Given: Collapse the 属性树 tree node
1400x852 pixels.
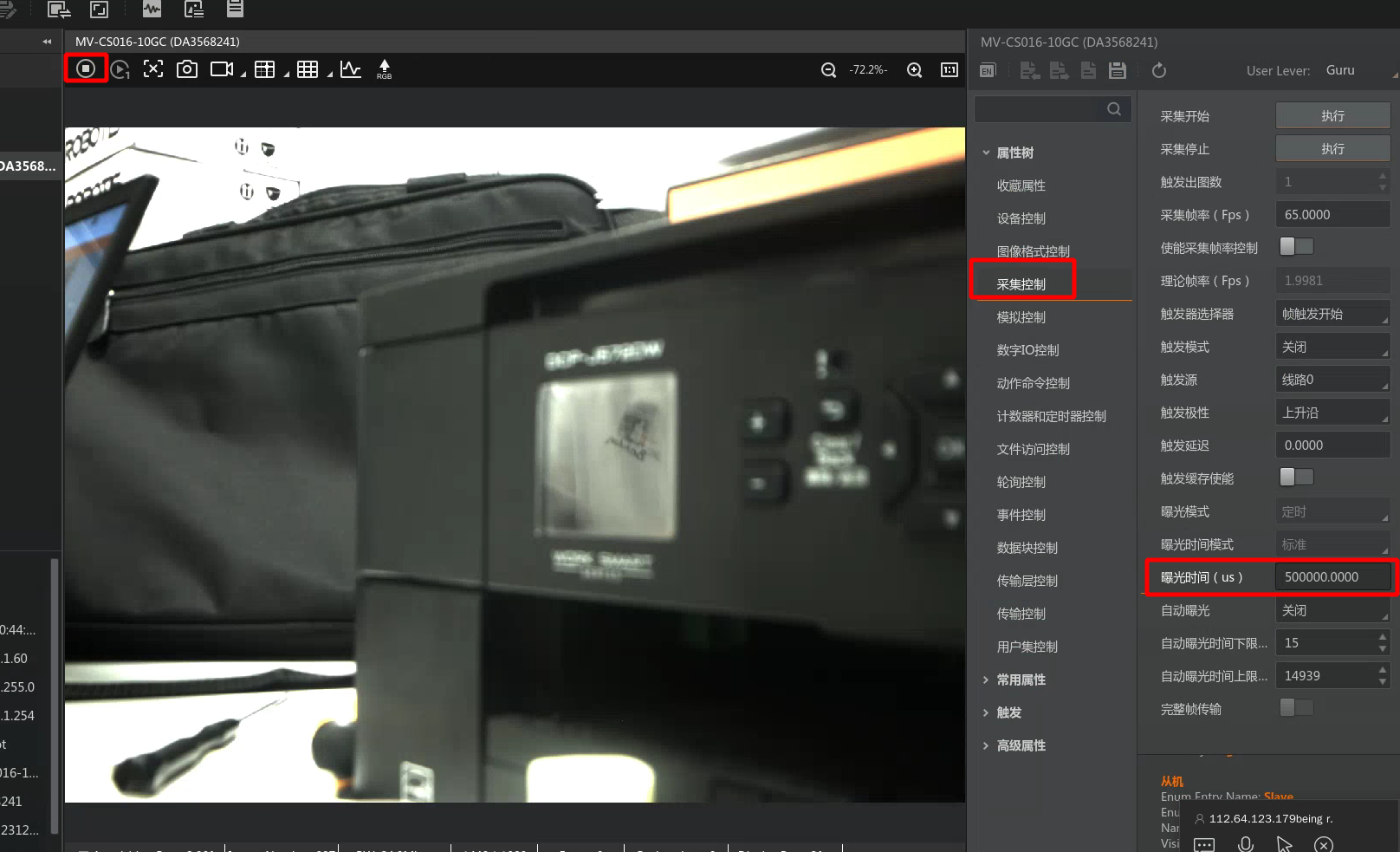Looking at the screenshot, I should [986, 153].
